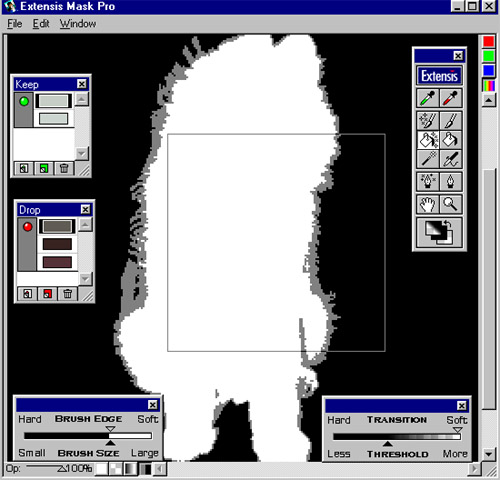The height and width of the screenshot is (480, 500).
Task: Click the Extensis logo button
Action: [x=439, y=76]
